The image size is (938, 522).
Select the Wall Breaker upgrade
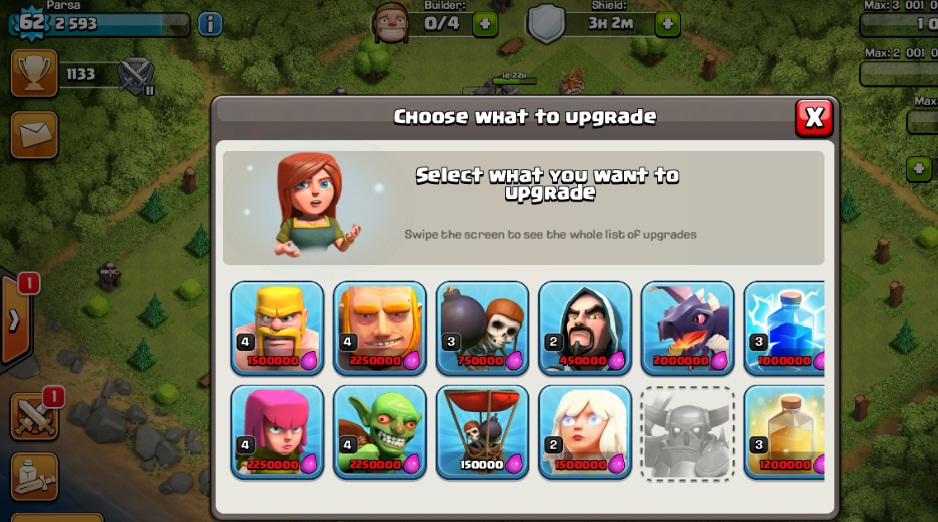(482, 328)
